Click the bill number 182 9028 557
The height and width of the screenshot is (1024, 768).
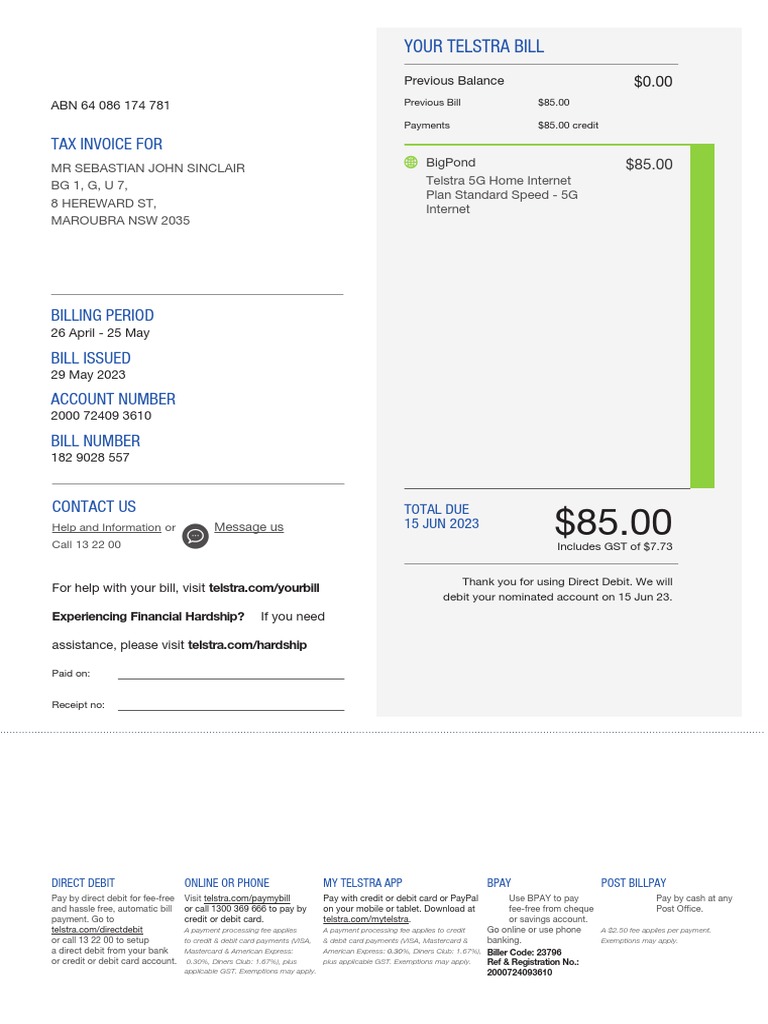tap(90, 457)
